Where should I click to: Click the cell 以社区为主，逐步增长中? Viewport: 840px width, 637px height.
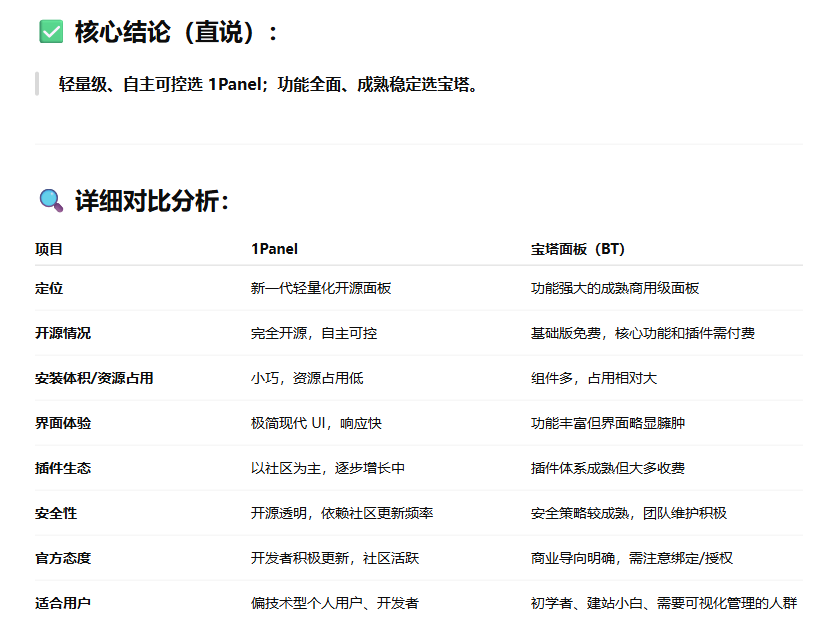pyautogui.click(x=328, y=468)
